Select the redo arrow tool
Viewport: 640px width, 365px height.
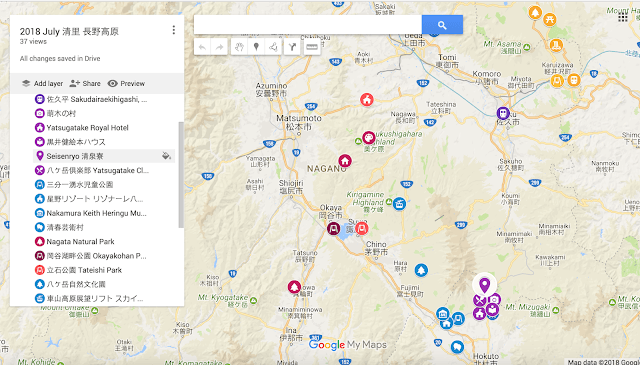[x=220, y=47]
